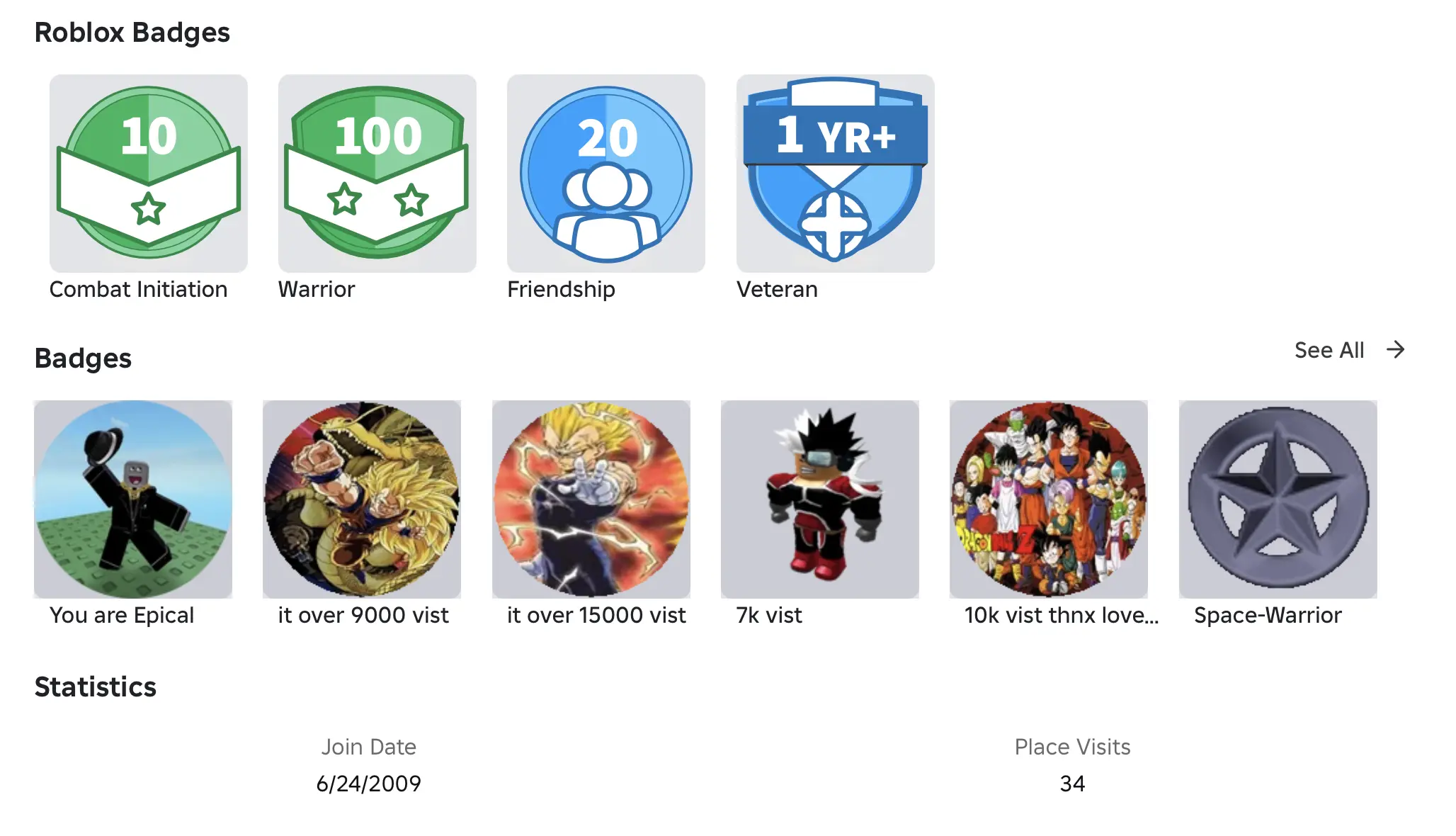Open the Space-Warrior badge title

click(1268, 615)
